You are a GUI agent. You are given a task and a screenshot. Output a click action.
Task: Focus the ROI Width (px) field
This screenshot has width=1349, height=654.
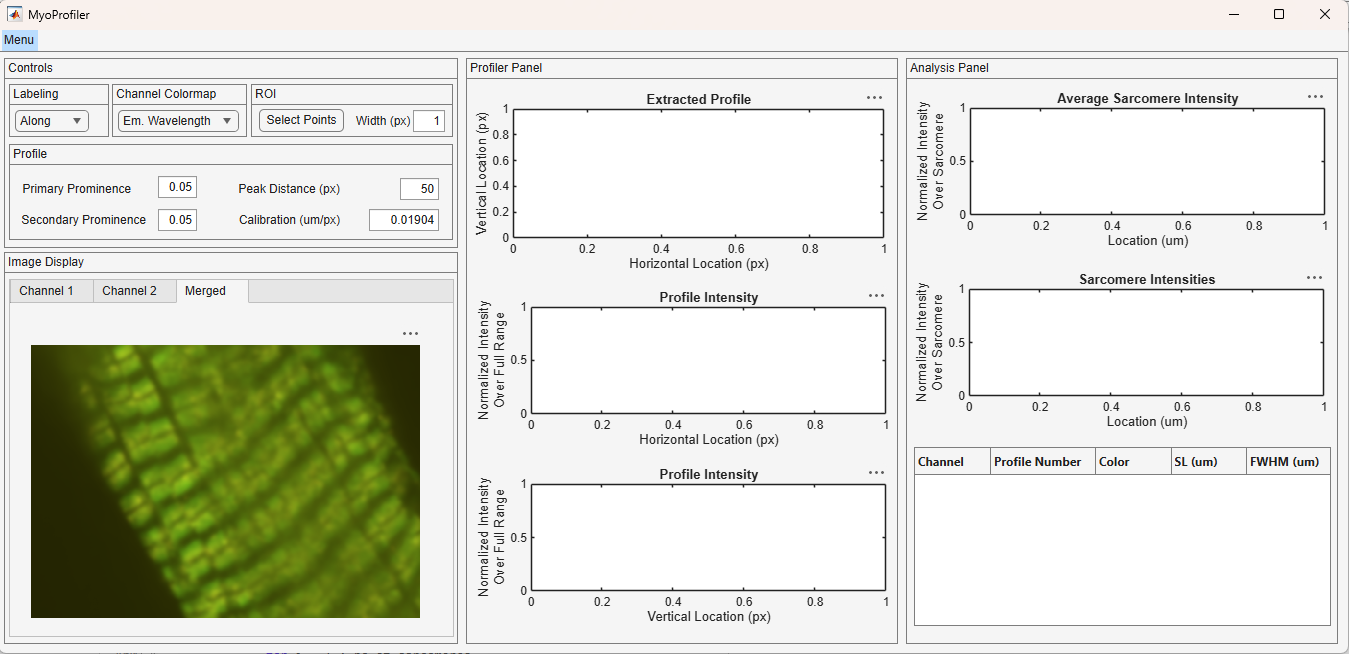[x=428, y=121]
